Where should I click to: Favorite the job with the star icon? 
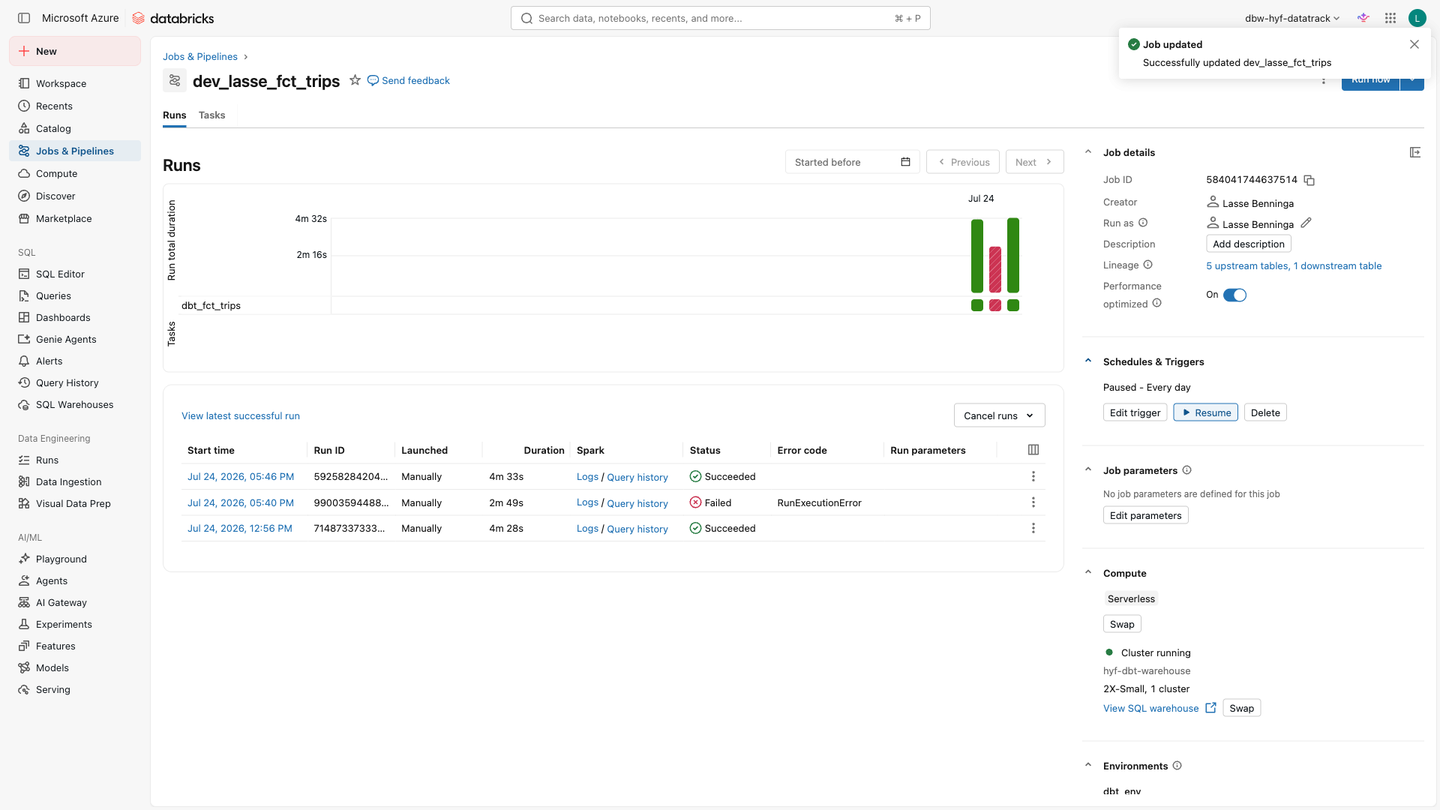[355, 80]
